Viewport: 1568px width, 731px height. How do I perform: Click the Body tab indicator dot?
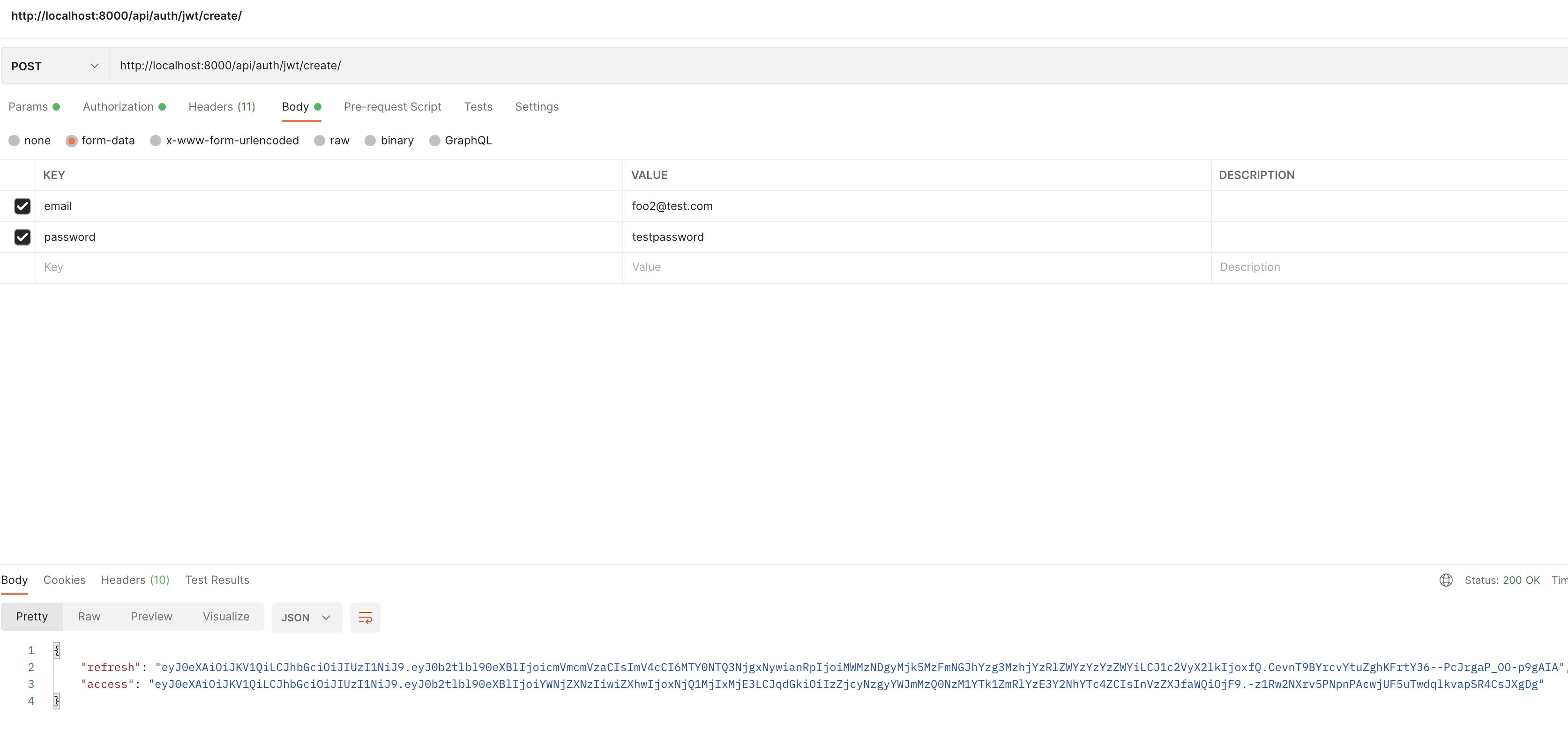point(319,107)
